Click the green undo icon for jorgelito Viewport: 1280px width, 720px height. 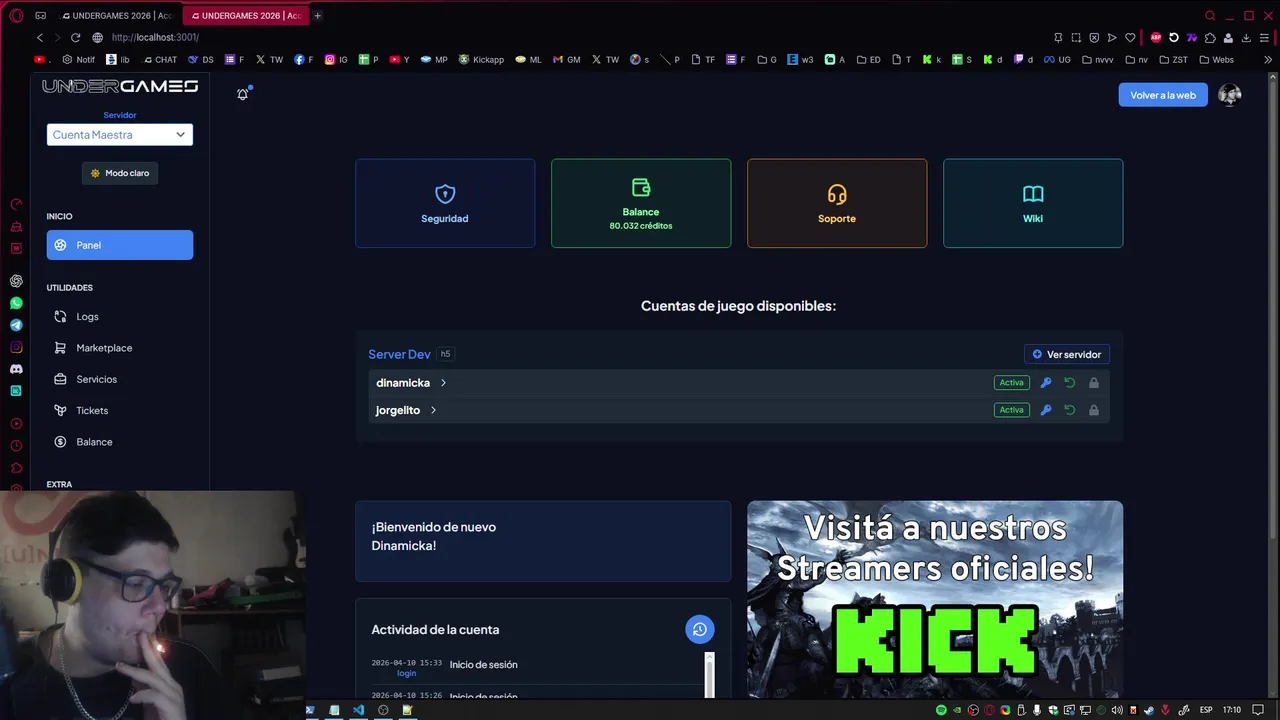pos(1070,410)
